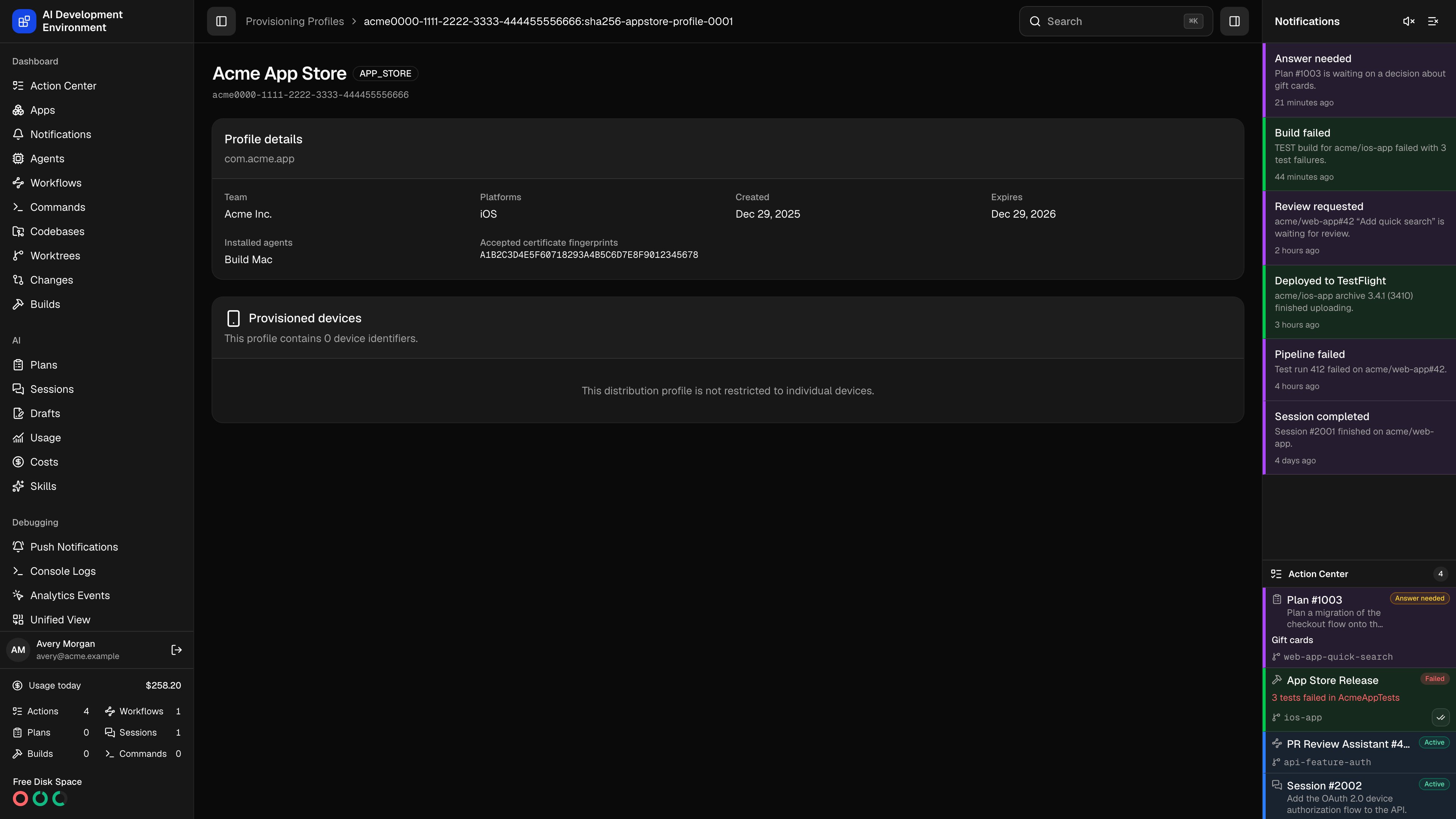Click the Answer needed status badge
Screen dimensions: 1456x819
pos(1419,598)
